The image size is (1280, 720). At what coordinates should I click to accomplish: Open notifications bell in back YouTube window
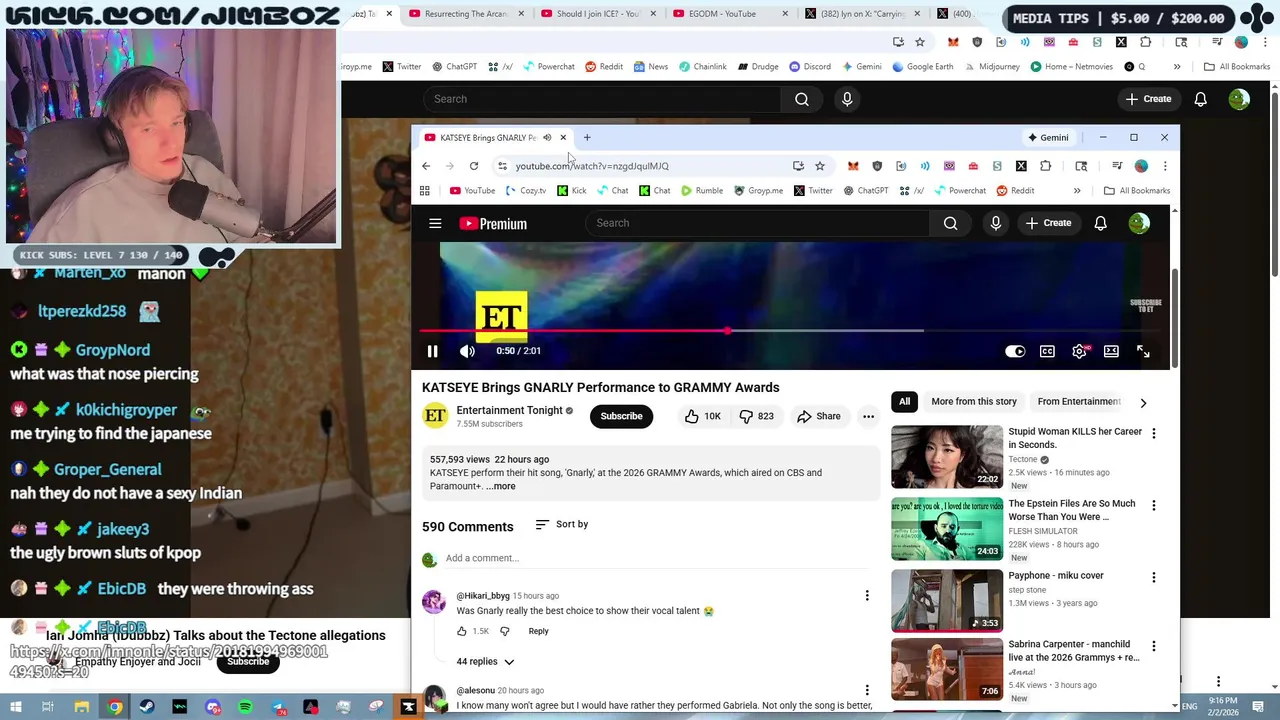(x=1201, y=99)
